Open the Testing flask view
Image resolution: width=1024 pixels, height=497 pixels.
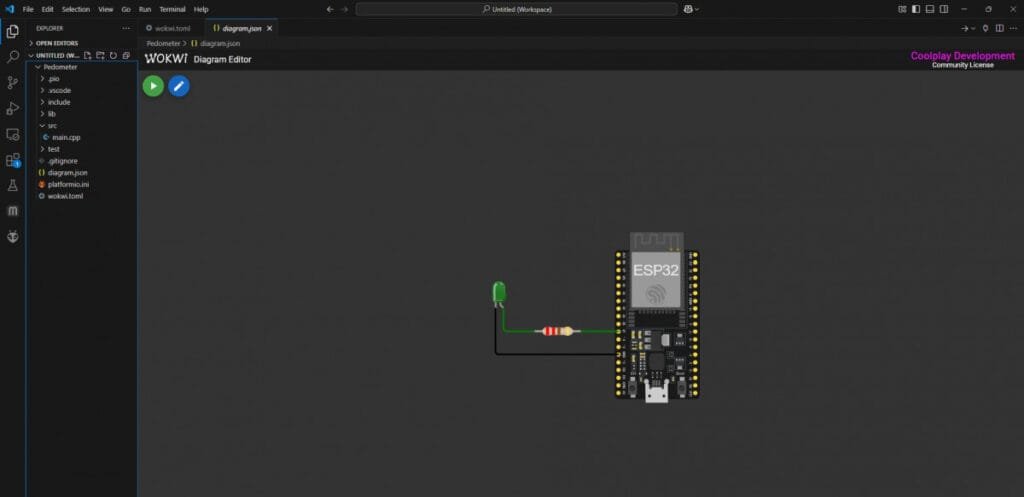[12, 185]
